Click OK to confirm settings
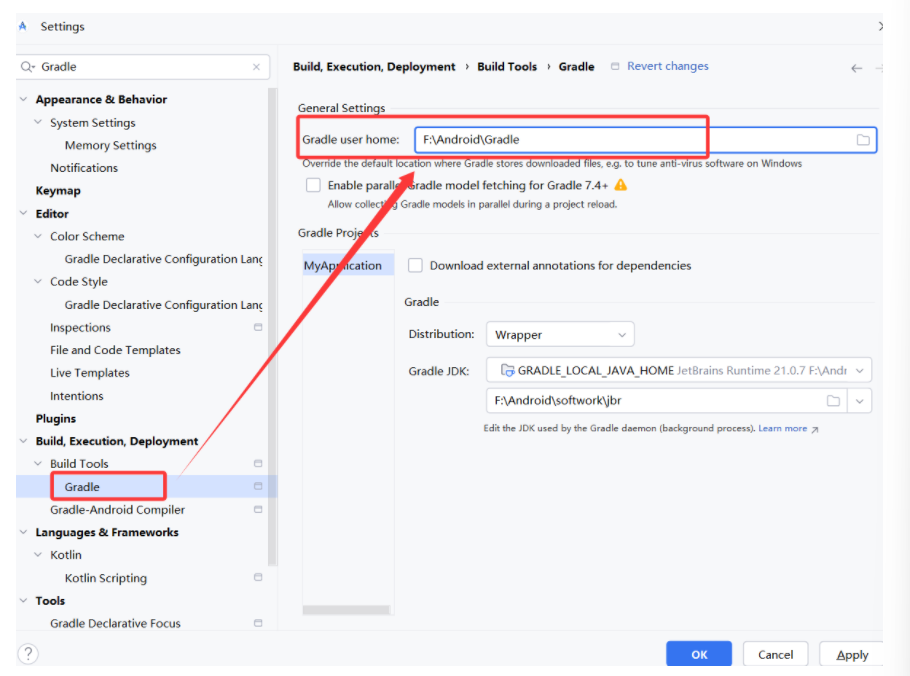Image resolution: width=910 pixels, height=676 pixels. coord(699,654)
